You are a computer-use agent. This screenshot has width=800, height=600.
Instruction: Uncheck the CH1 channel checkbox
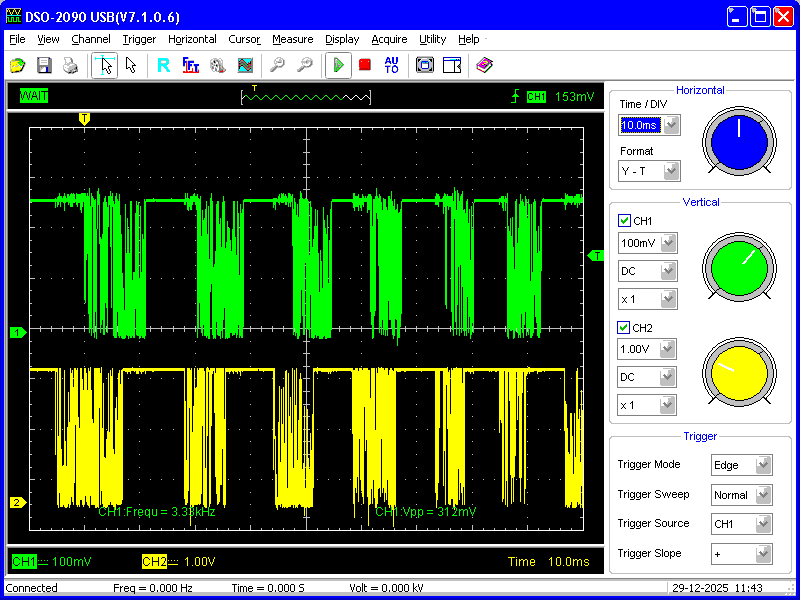[x=625, y=221]
